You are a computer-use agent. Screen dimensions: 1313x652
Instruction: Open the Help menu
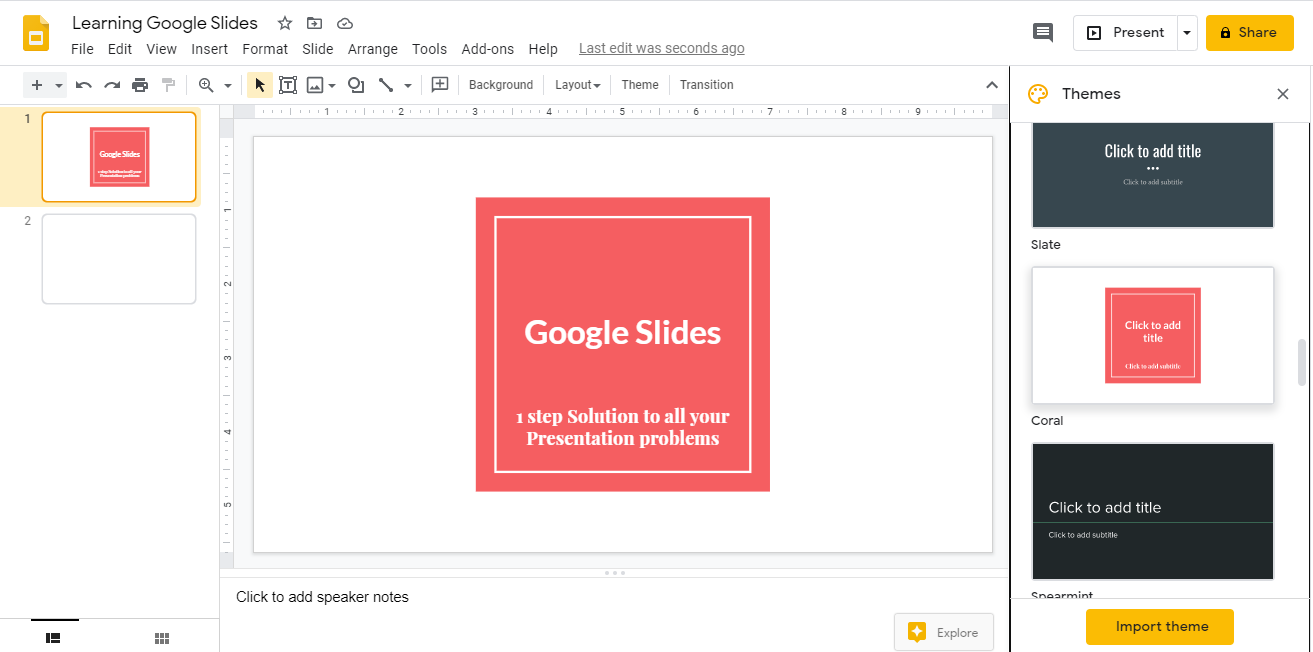(x=543, y=49)
